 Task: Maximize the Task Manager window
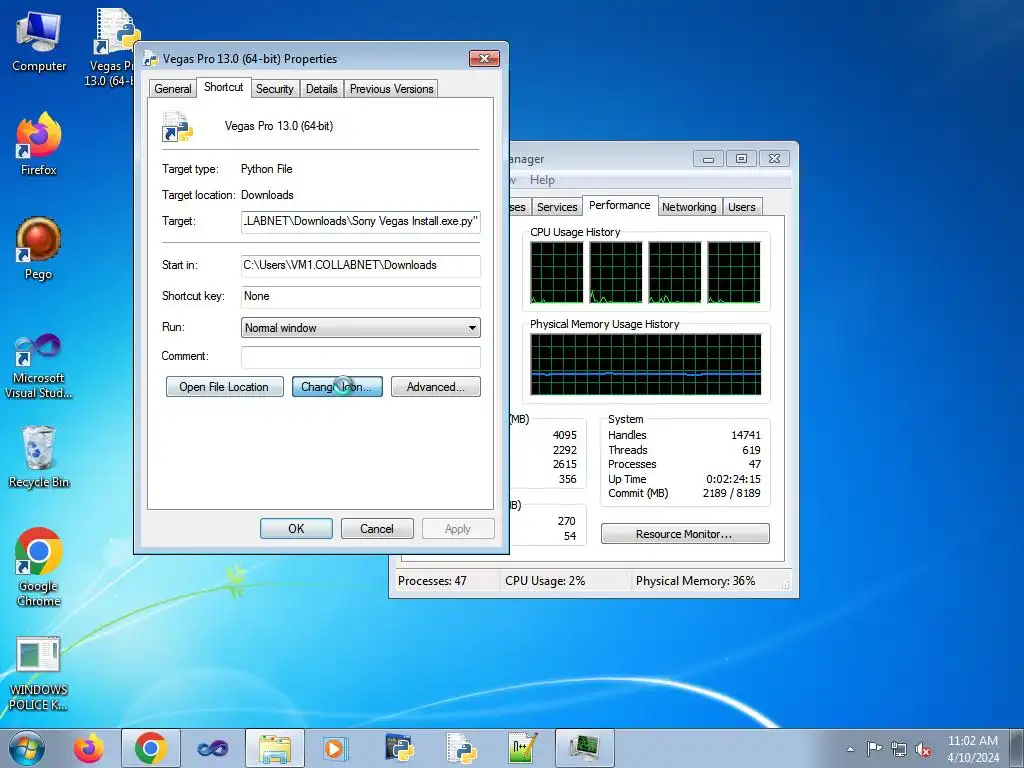pyautogui.click(x=741, y=159)
